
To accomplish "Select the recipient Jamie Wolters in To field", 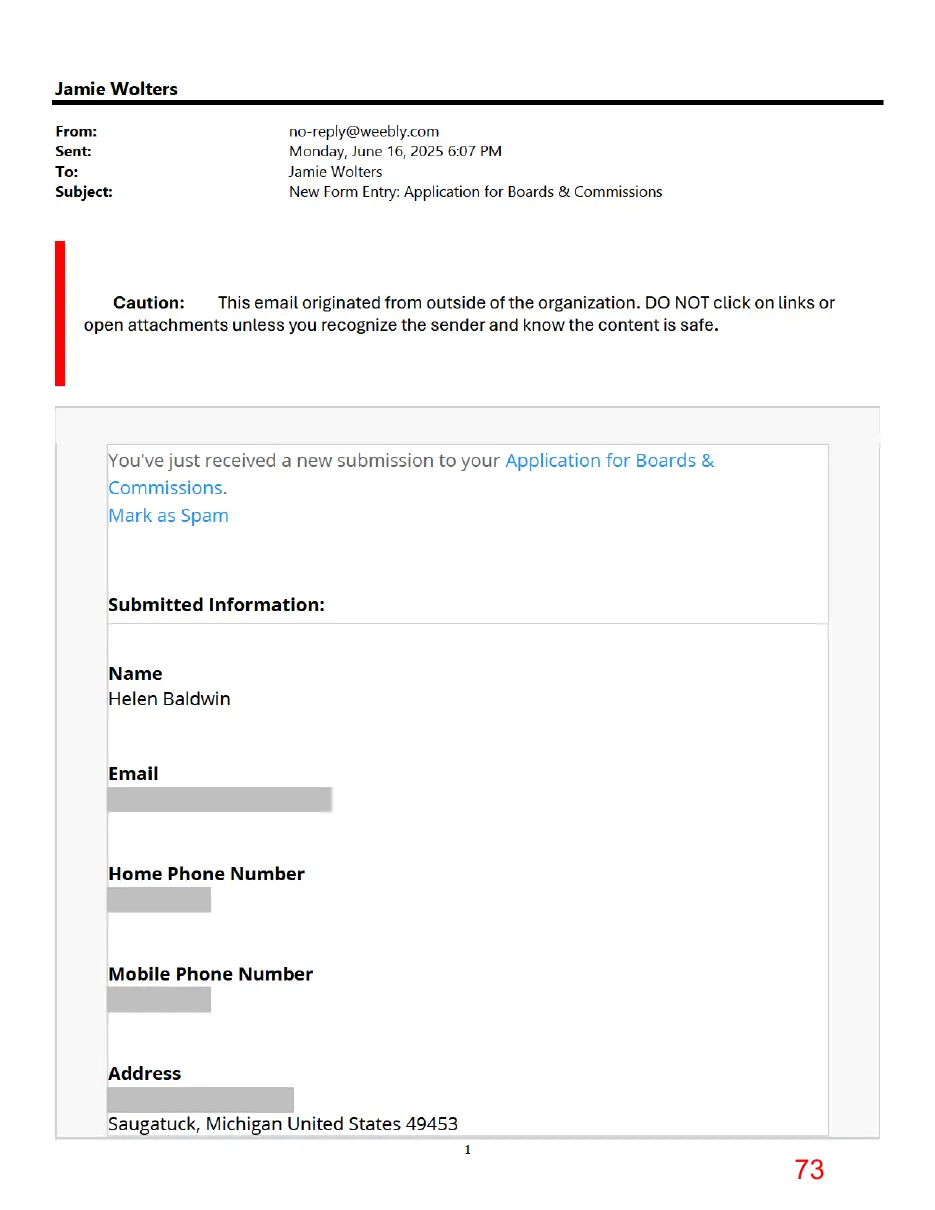I will (x=335, y=171).
